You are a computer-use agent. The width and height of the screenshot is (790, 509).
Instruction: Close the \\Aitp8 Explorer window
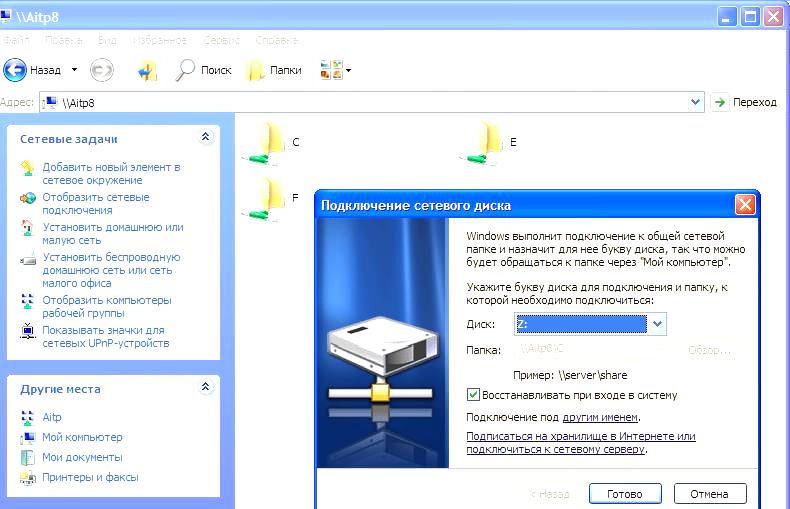[774, 17]
